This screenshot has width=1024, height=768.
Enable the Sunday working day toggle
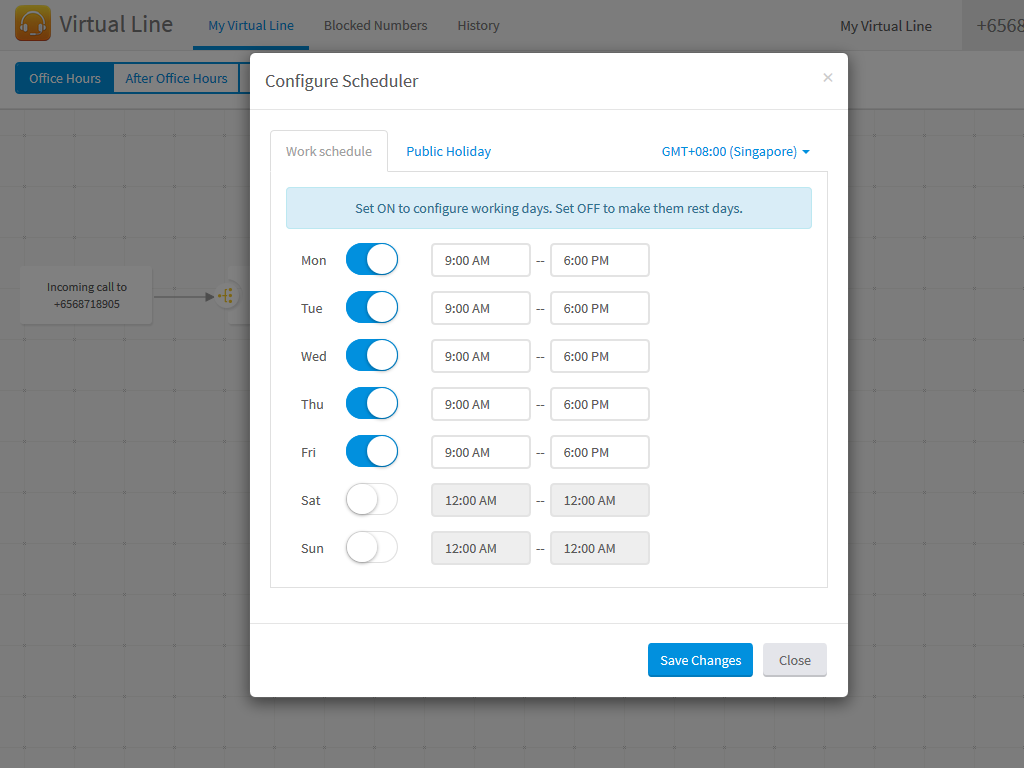pyautogui.click(x=371, y=547)
